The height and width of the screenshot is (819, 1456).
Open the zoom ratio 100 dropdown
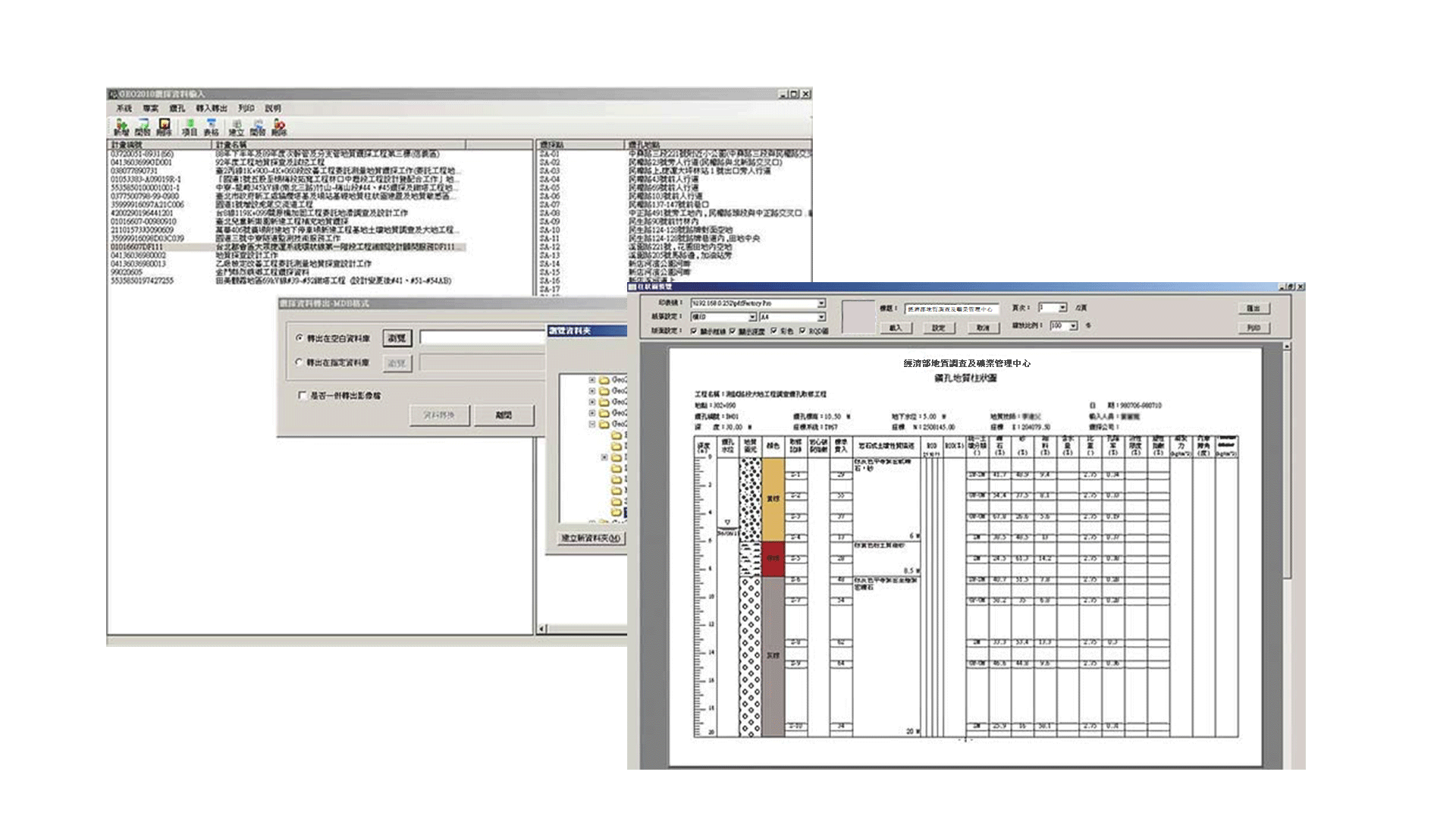[x=1073, y=326]
